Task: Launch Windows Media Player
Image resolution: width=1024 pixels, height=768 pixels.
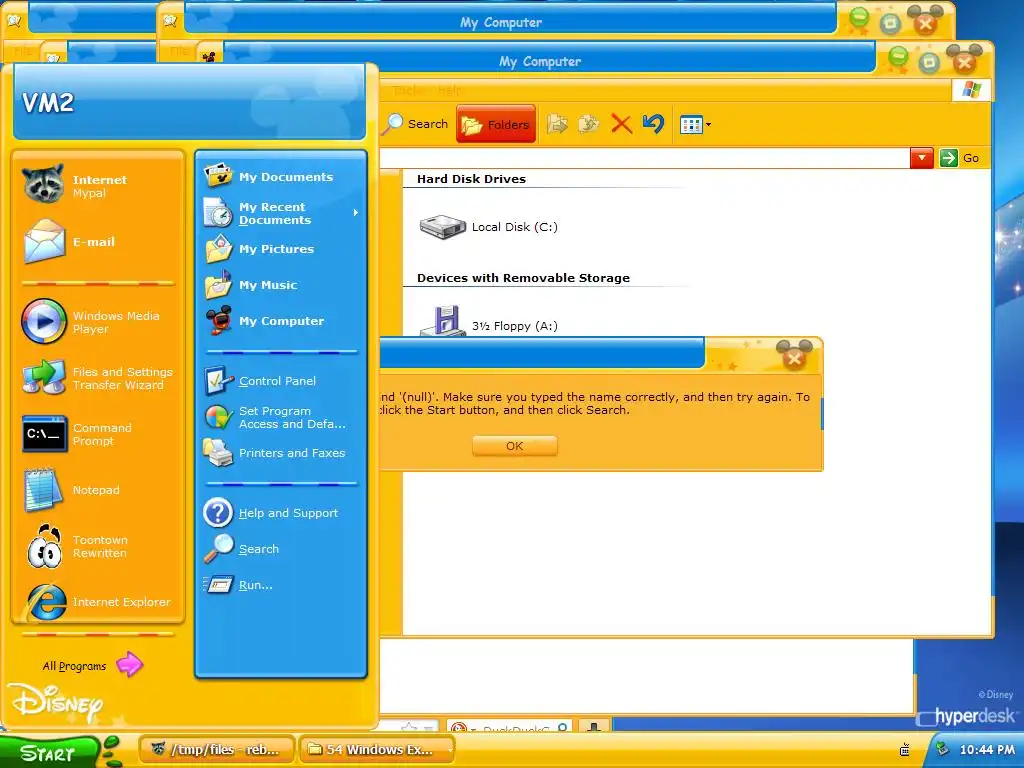Action: point(98,322)
